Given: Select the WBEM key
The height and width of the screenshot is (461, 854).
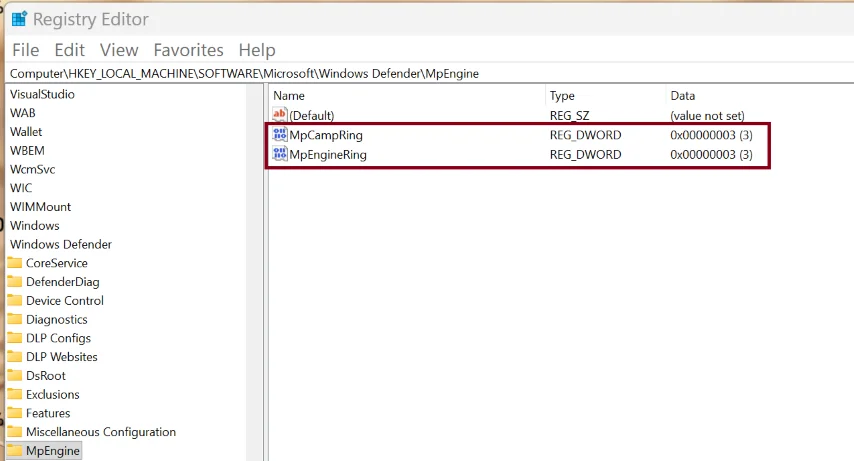Looking at the screenshot, I should tap(27, 150).
